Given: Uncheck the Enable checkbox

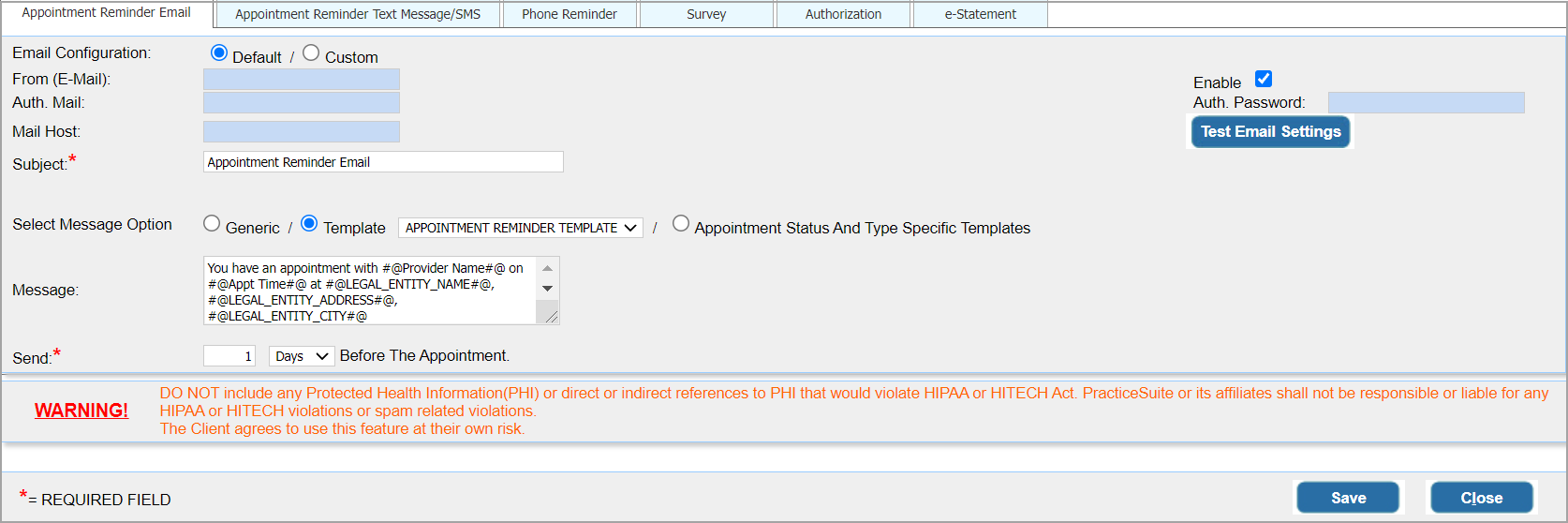Looking at the screenshot, I should click(1264, 80).
